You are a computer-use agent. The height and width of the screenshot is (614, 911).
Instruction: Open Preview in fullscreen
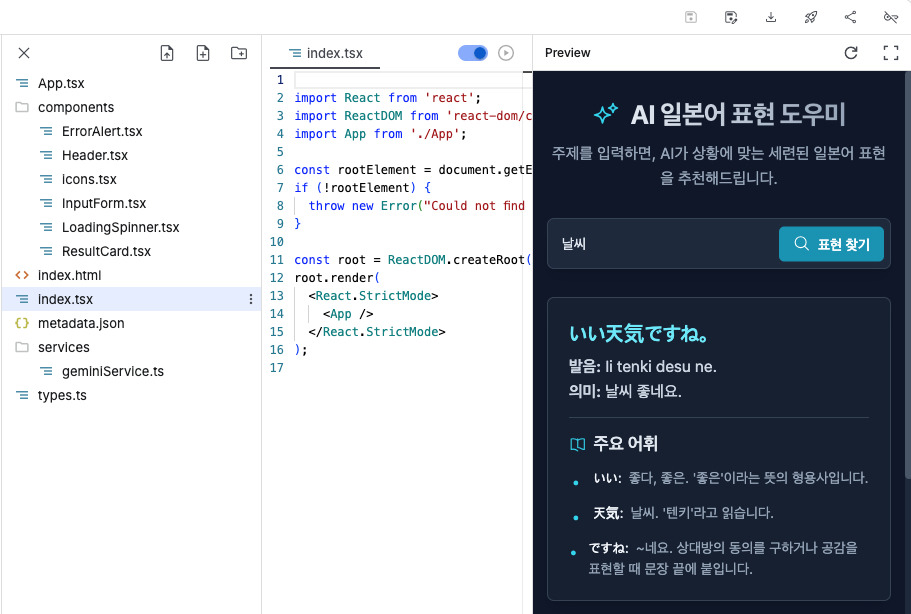coord(891,53)
